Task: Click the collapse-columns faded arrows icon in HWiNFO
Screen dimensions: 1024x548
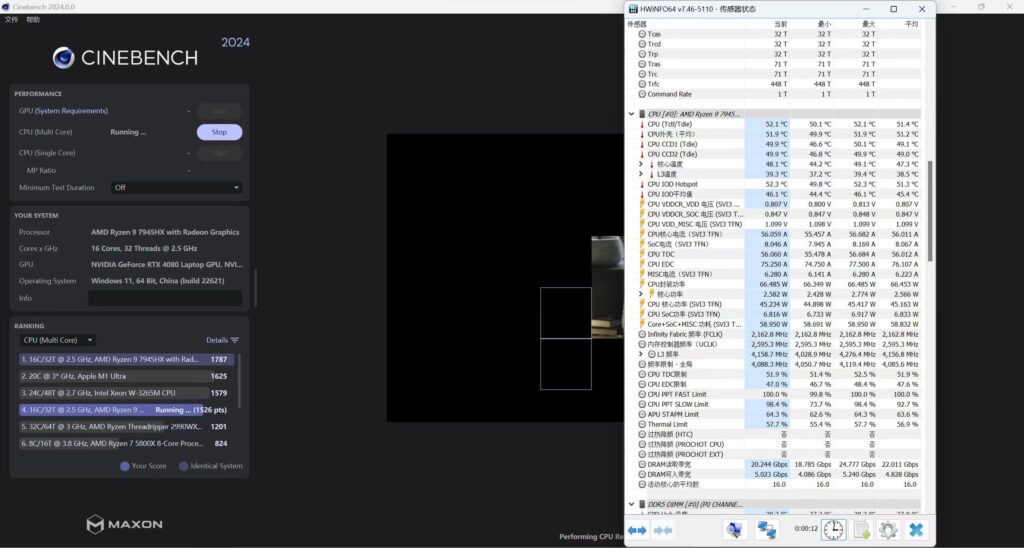Action: 662,530
